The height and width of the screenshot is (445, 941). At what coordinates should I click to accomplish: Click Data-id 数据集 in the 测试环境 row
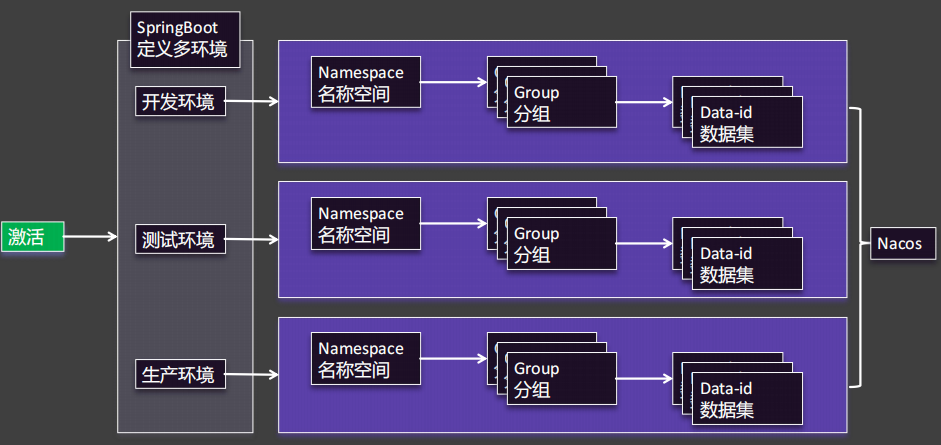coord(747,264)
